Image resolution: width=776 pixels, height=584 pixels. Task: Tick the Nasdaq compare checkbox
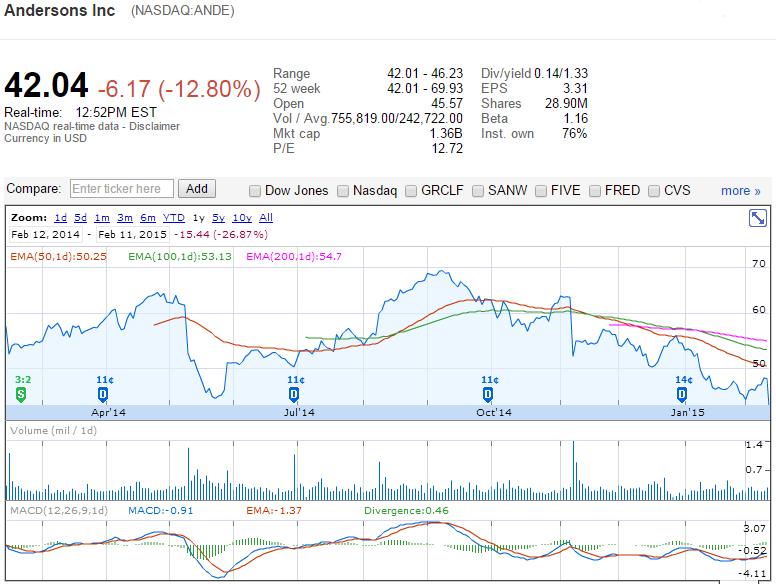(343, 191)
